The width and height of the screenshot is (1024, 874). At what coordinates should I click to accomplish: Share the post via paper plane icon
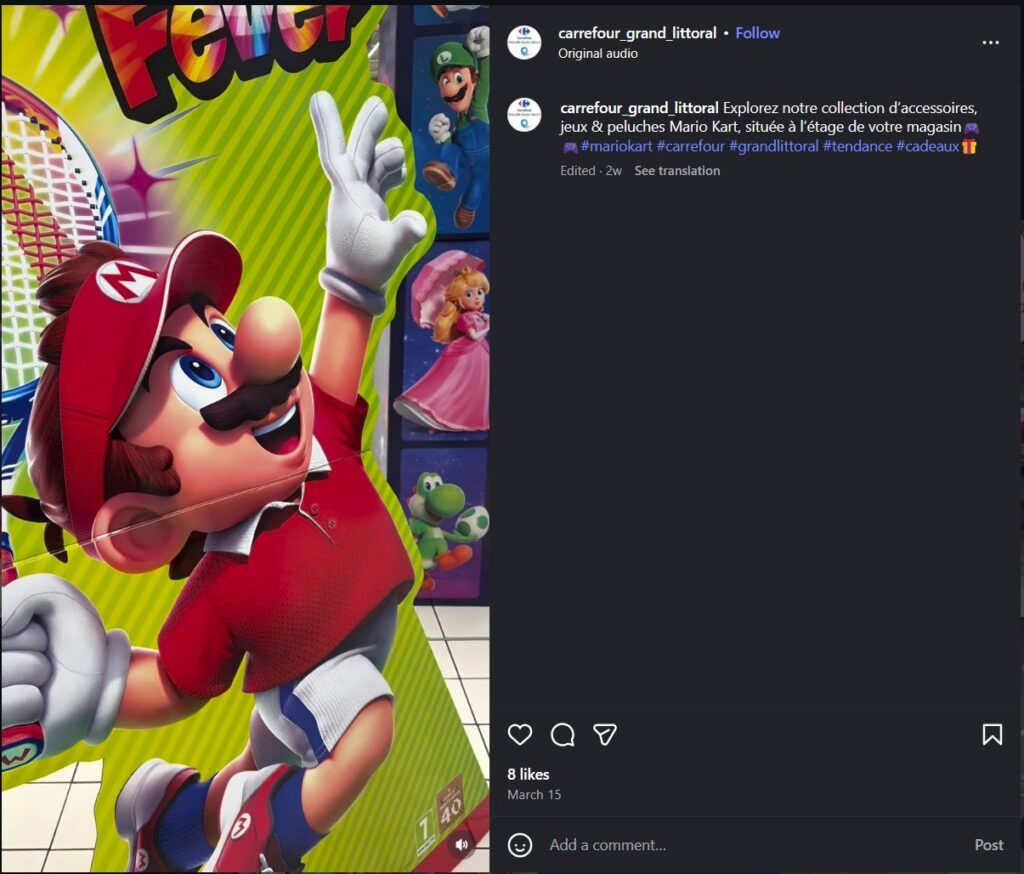click(x=605, y=735)
